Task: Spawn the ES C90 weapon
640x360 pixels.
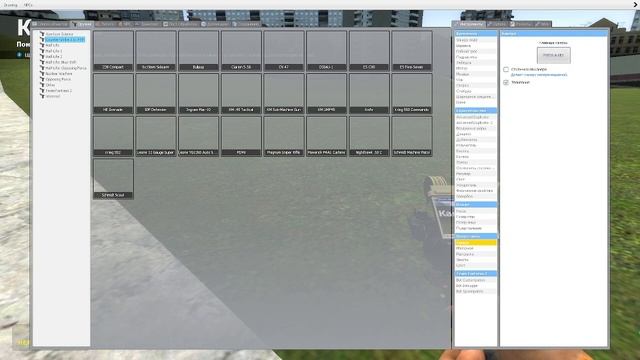Action: pos(369,51)
